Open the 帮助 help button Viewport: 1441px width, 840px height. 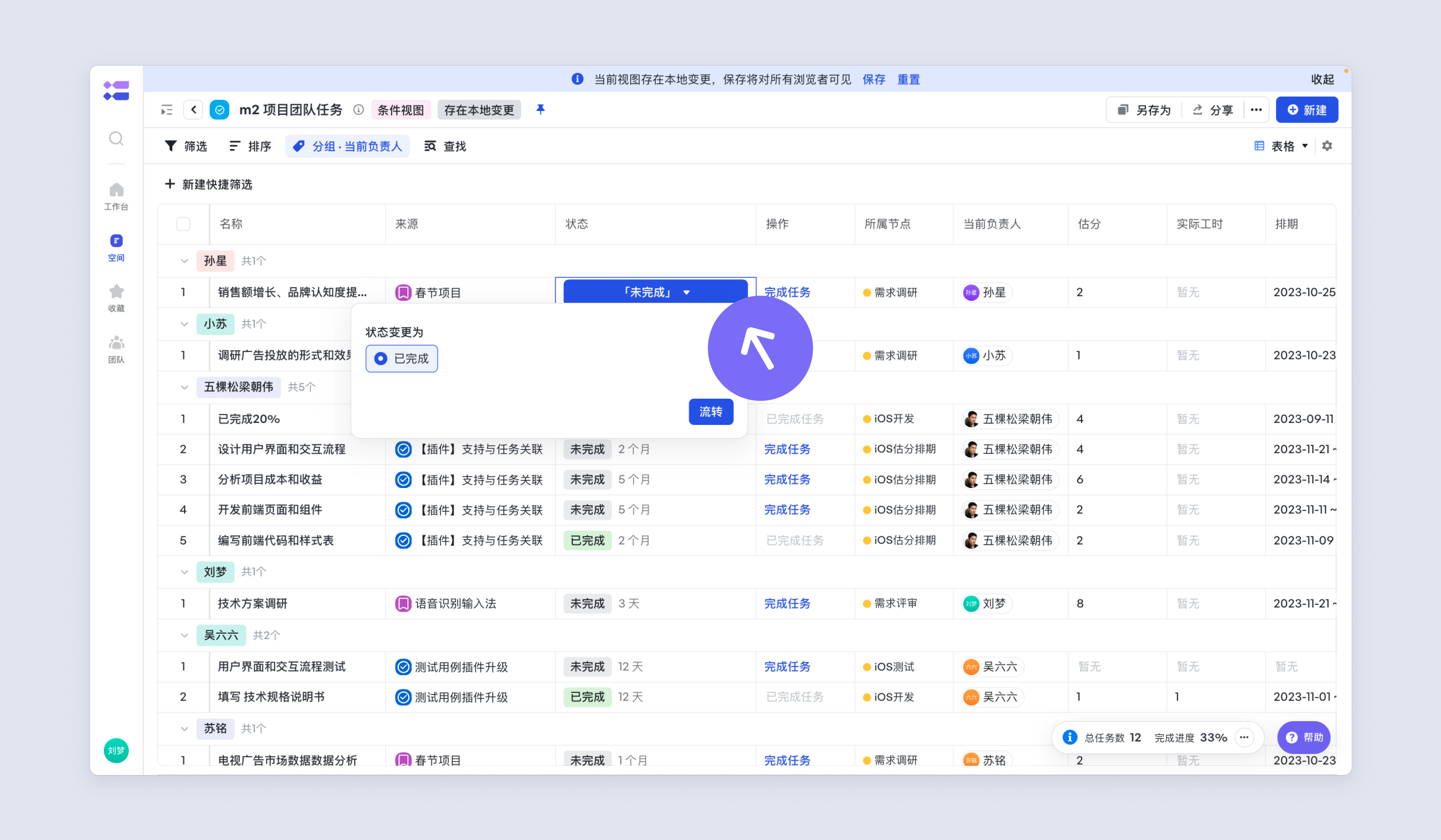click(1304, 737)
